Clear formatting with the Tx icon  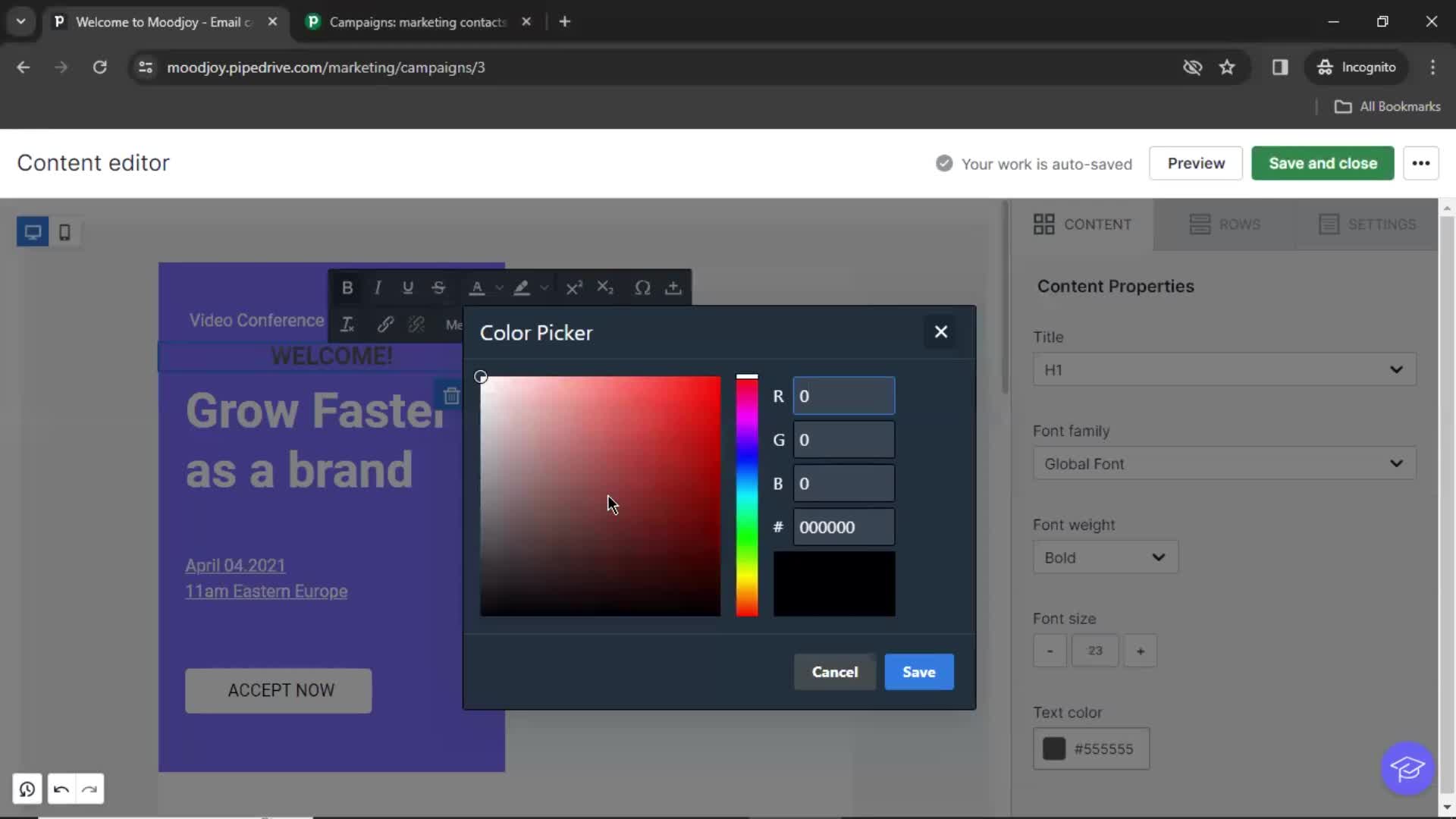tap(347, 325)
